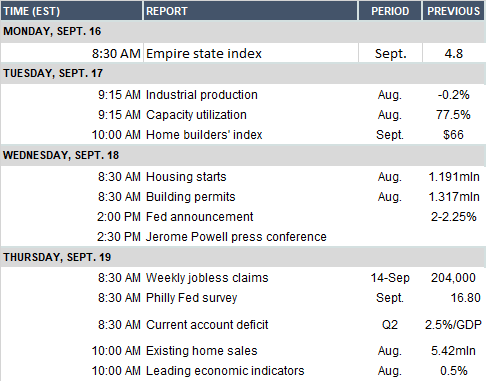486x381 pixels.
Task: Click the previous value -0.2%
Action: pos(454,95)
